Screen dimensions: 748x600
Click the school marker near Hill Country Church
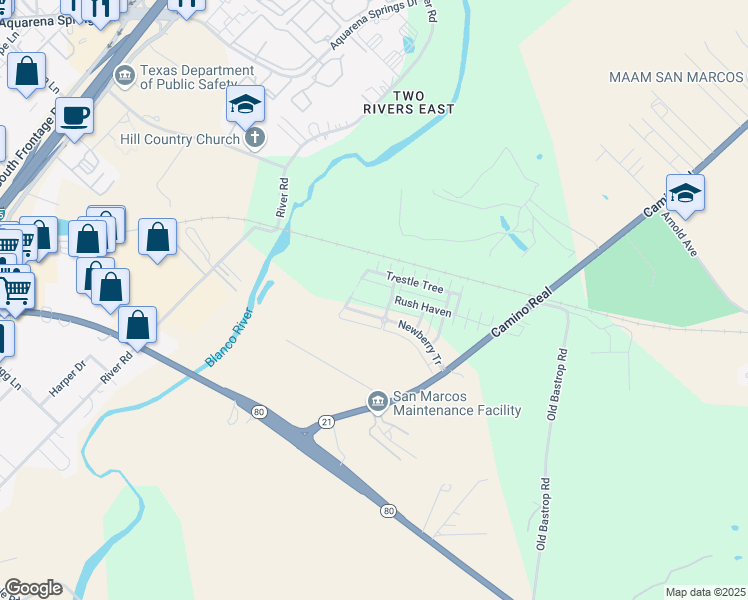pos(245,106)
